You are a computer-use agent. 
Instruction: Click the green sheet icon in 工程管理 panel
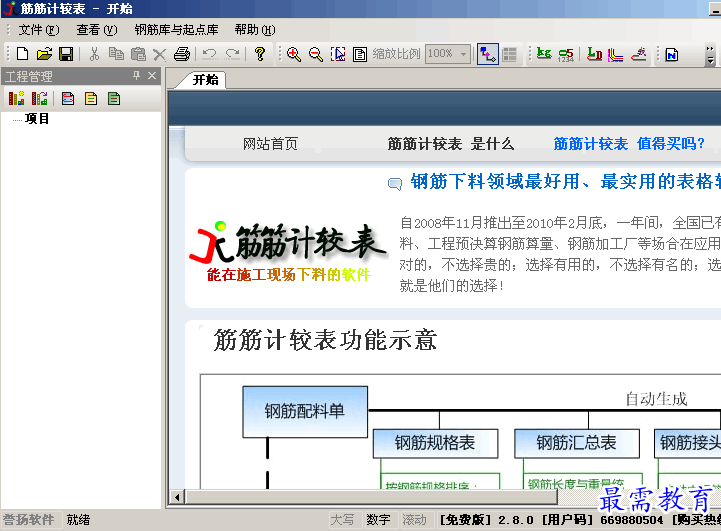114,98
